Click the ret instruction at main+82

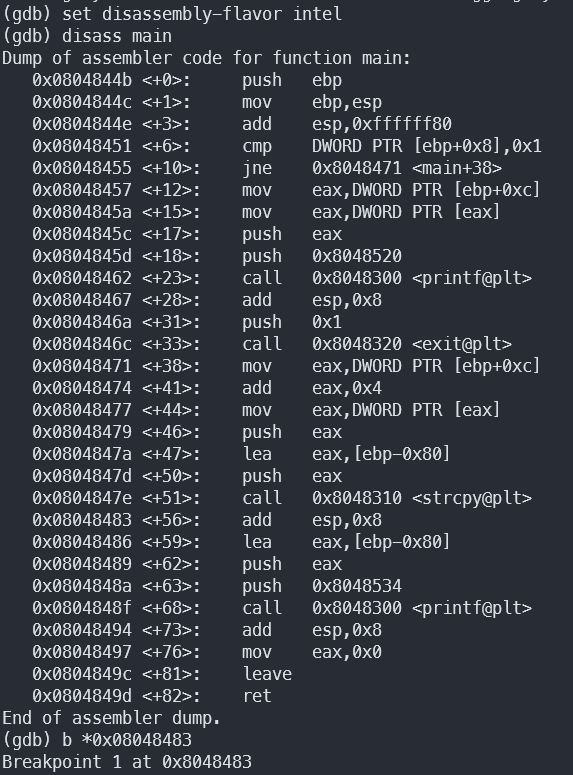152,696
